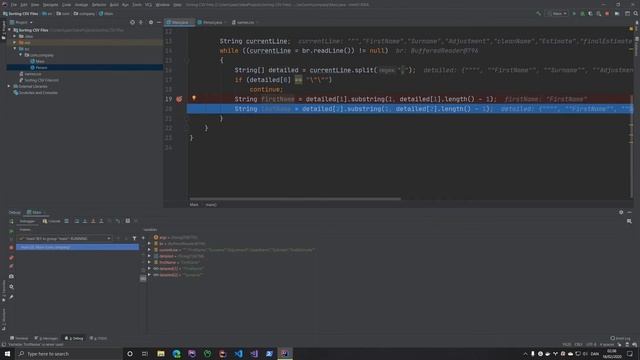640x360 pixels.
Task: Hide the Project tool window
Action: point(159,22)
